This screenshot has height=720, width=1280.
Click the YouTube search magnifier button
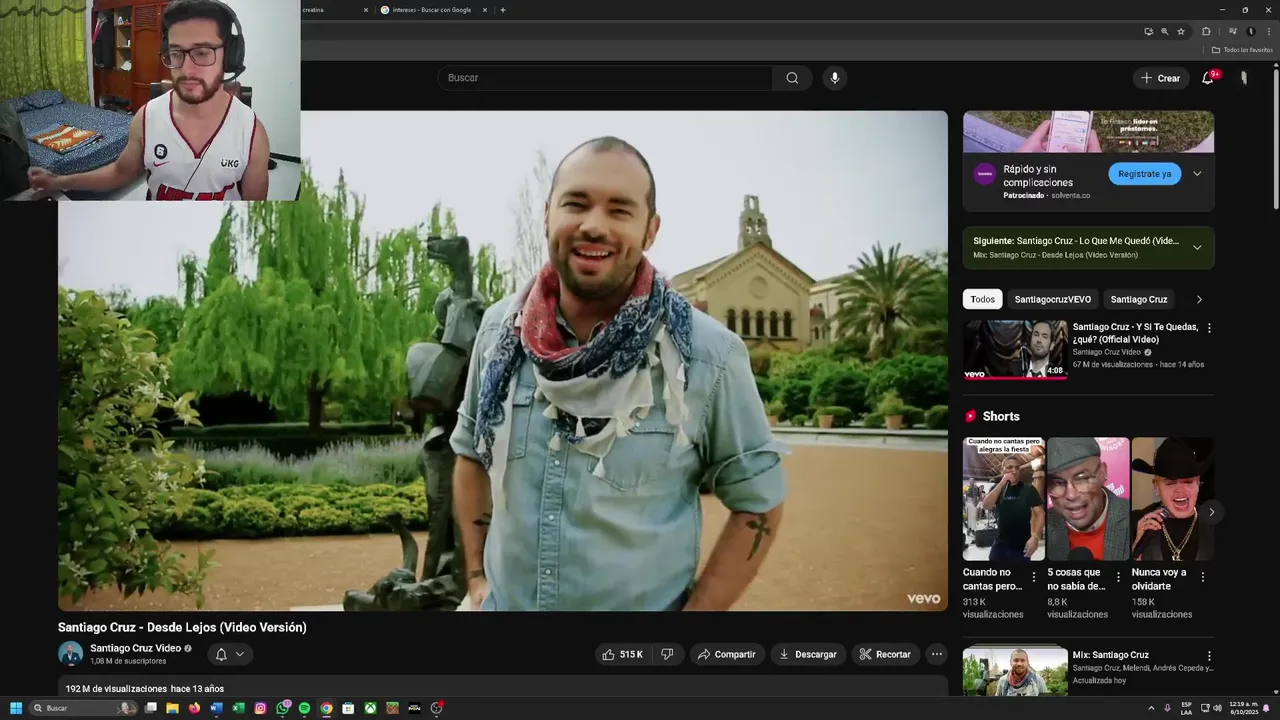(792, 78)
